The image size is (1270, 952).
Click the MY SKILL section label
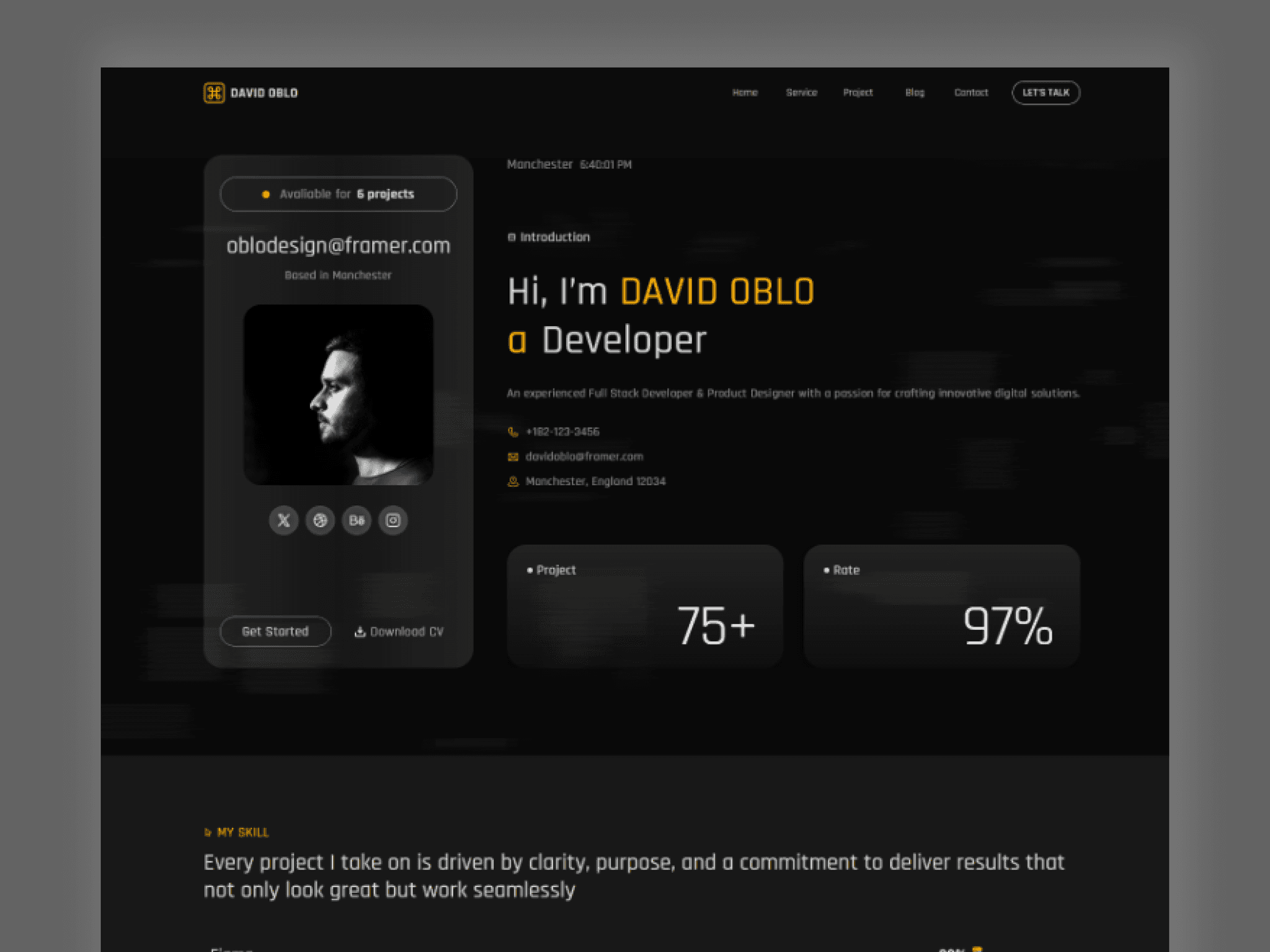tap(243, 832)
